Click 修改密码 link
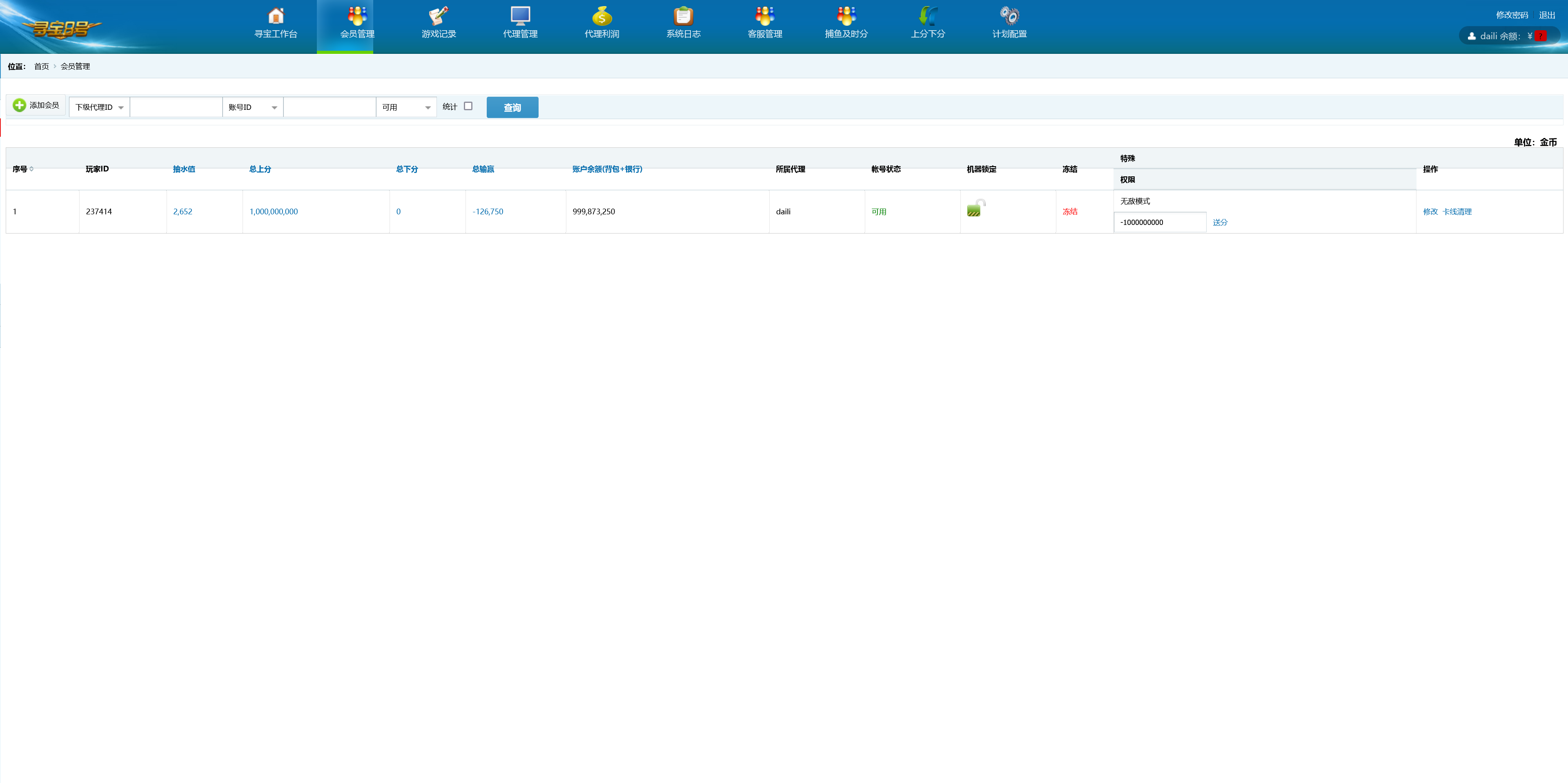Screen dimensions: 1568x783 (1512, 15)
